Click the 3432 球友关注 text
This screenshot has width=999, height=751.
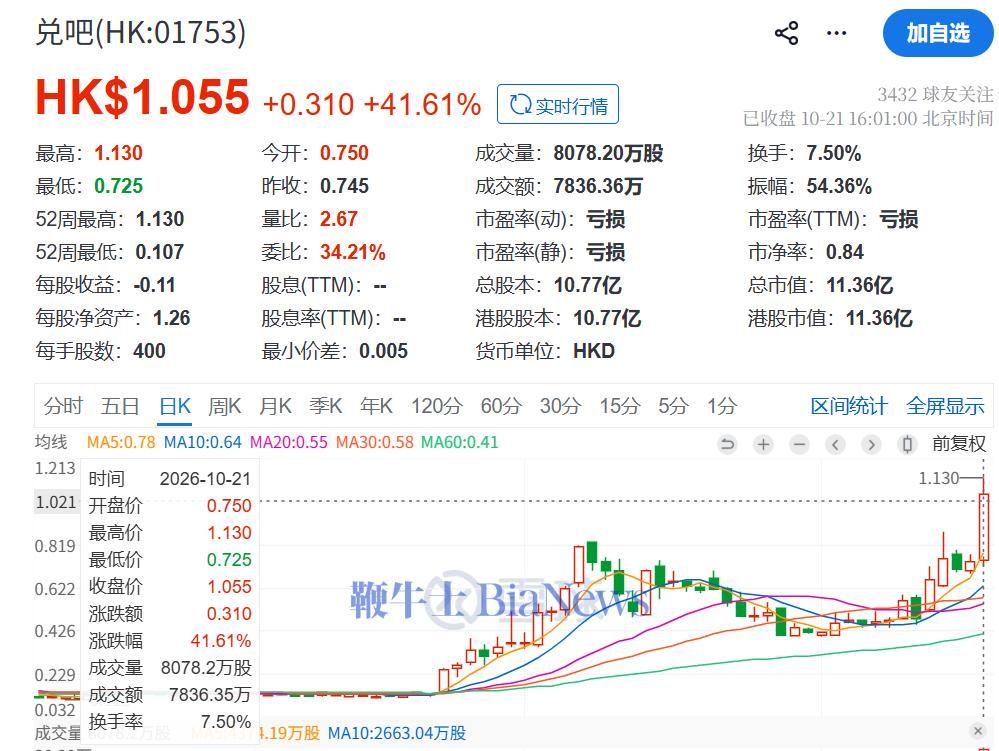935,95
